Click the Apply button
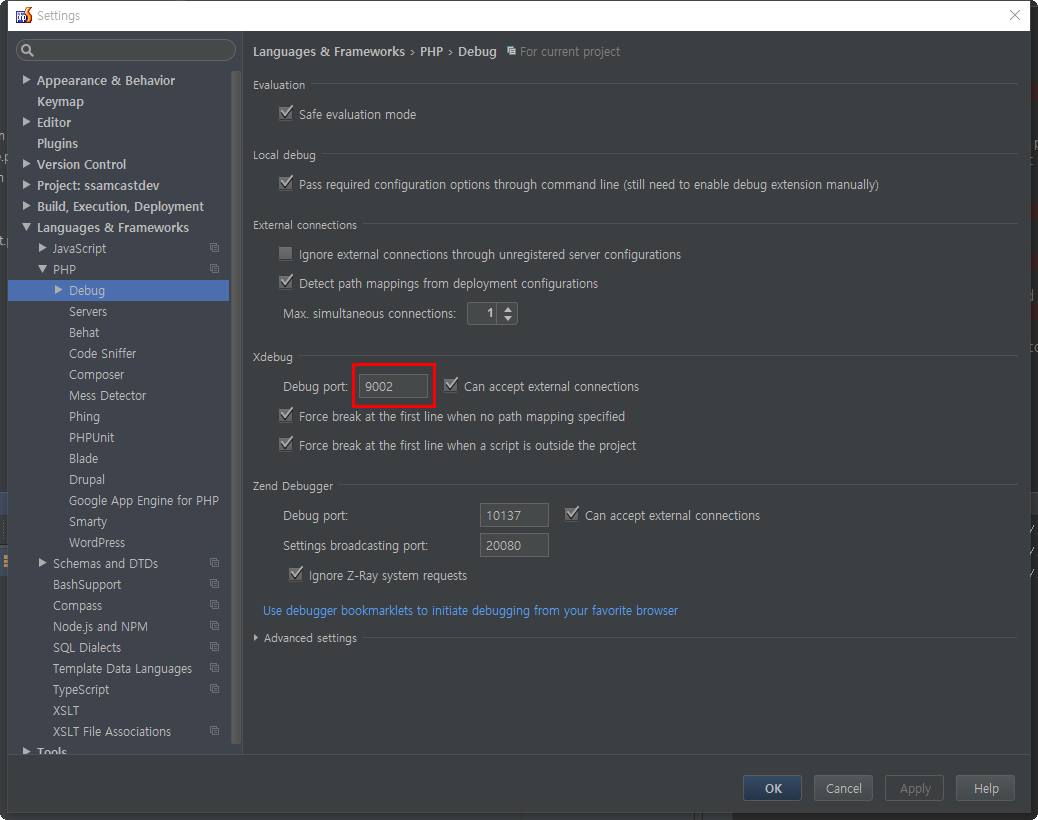 (915, 788)
